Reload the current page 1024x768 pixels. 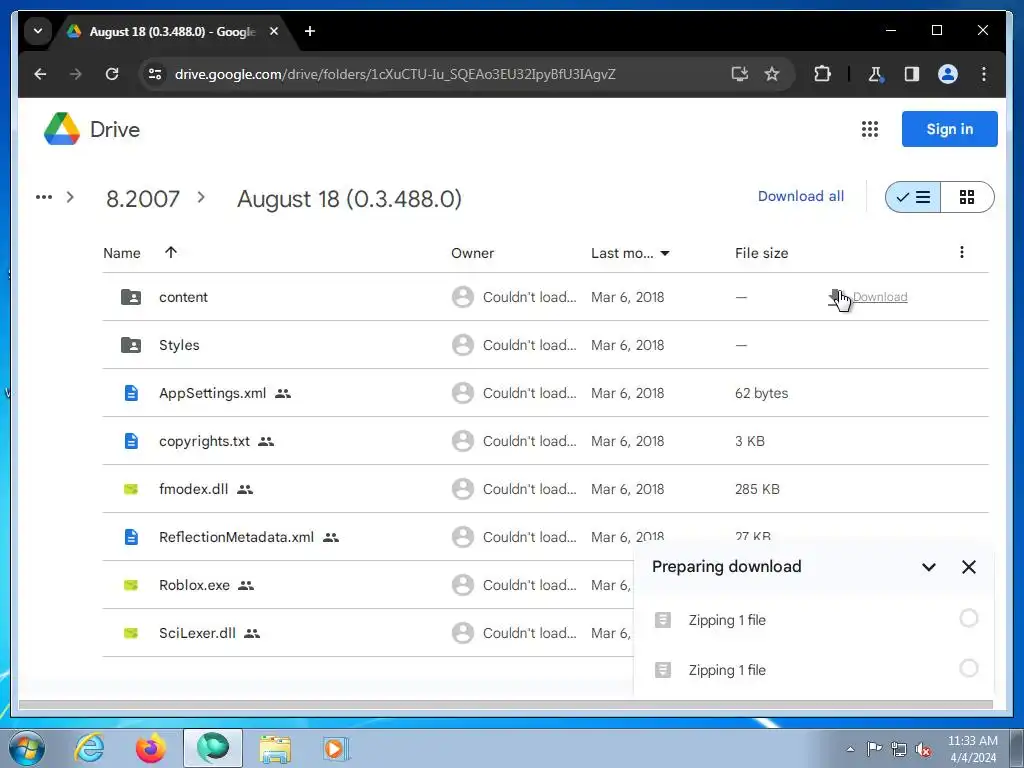click(112, 74)
